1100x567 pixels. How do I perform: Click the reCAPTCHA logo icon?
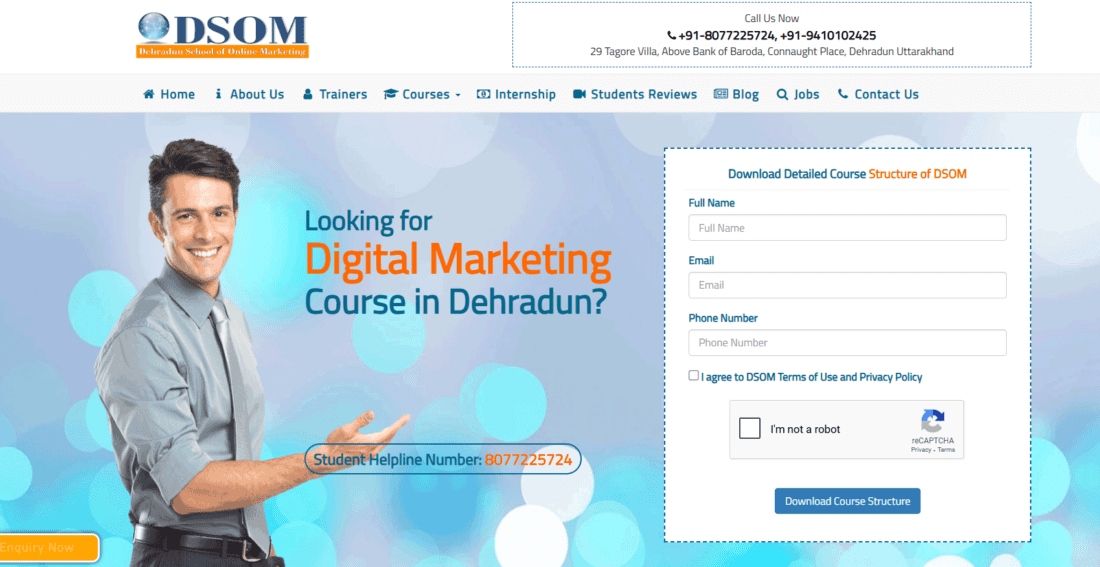tap(932, 421)
